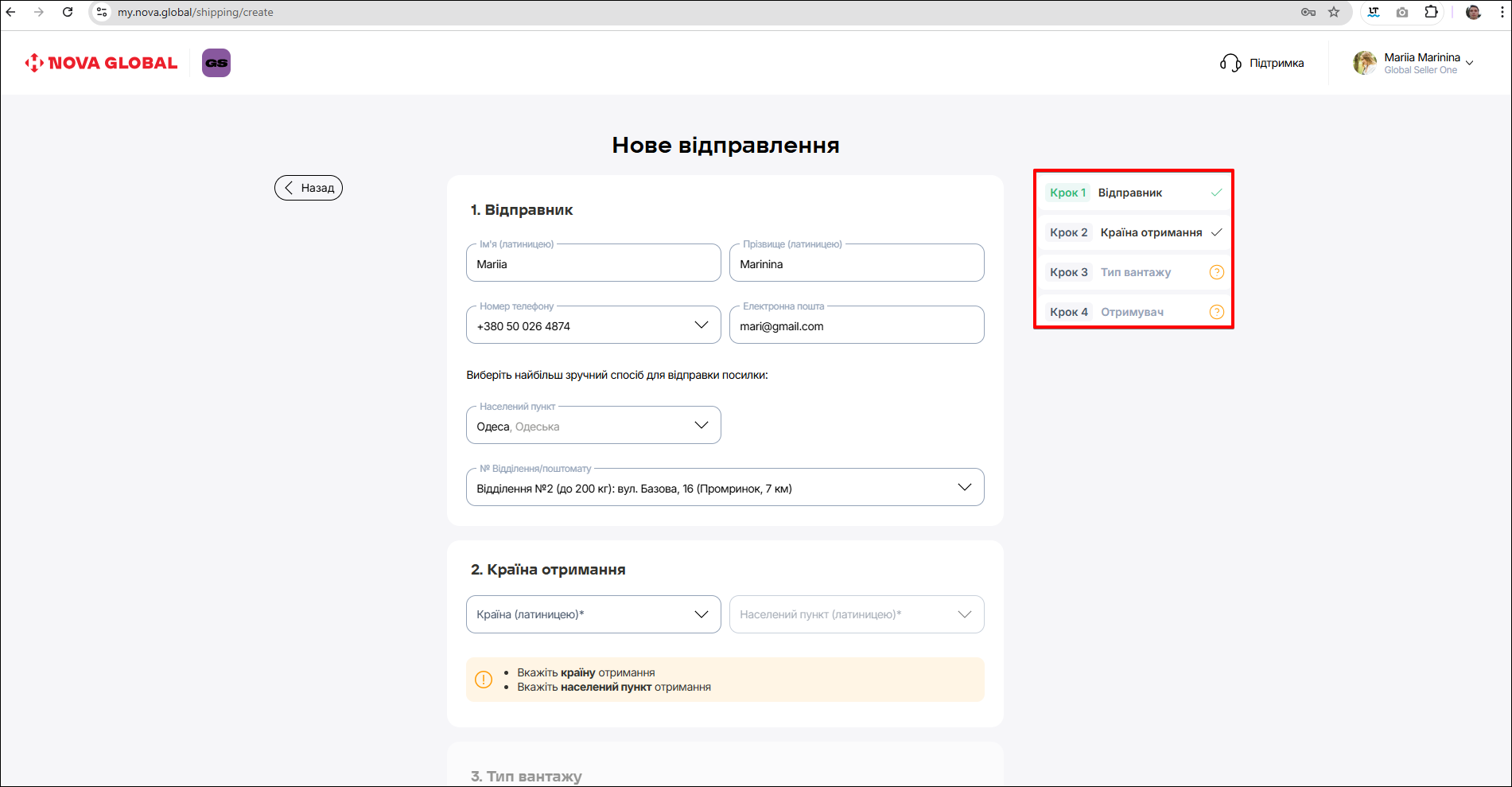Go to Крок 1 Відправник step
This screenshot has width=1512, height=787.
(x=1129, y=193)
